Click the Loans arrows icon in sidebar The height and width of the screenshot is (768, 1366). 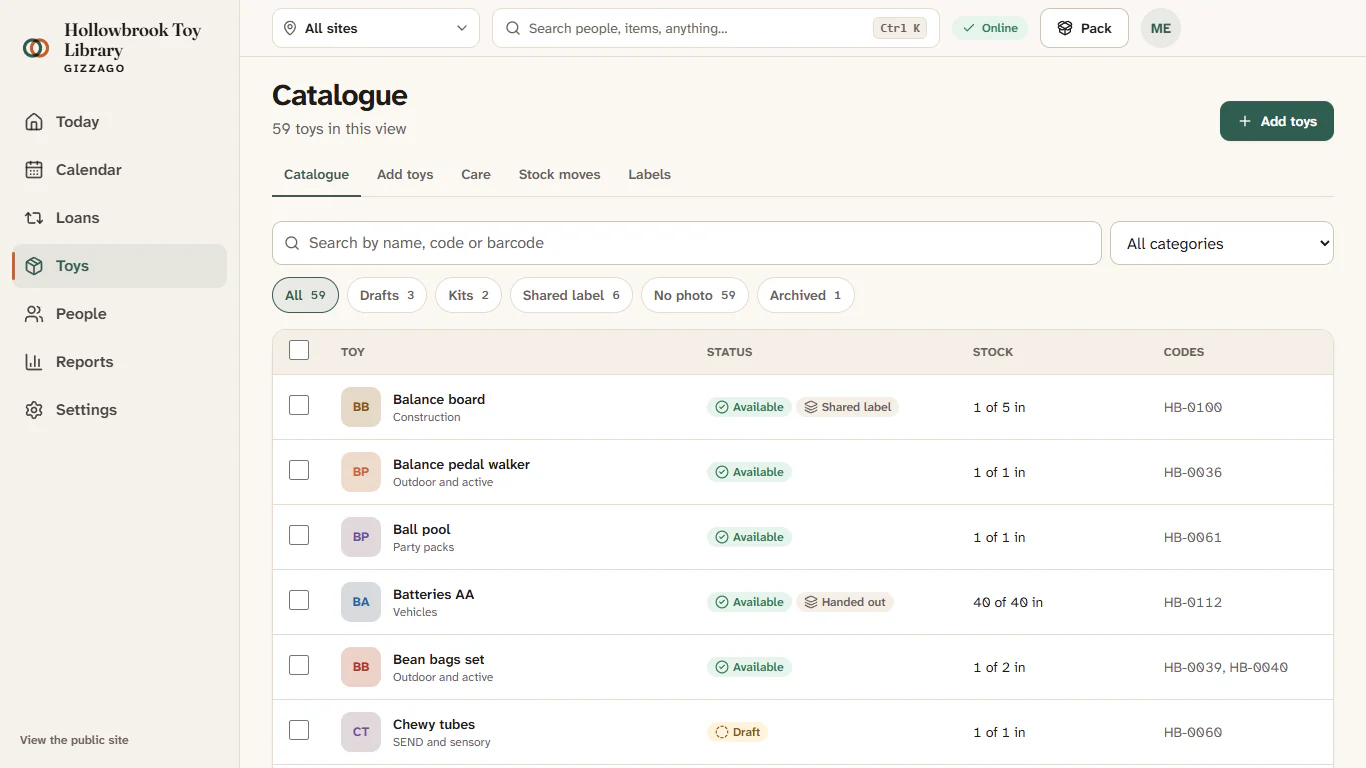coord(34,218)
